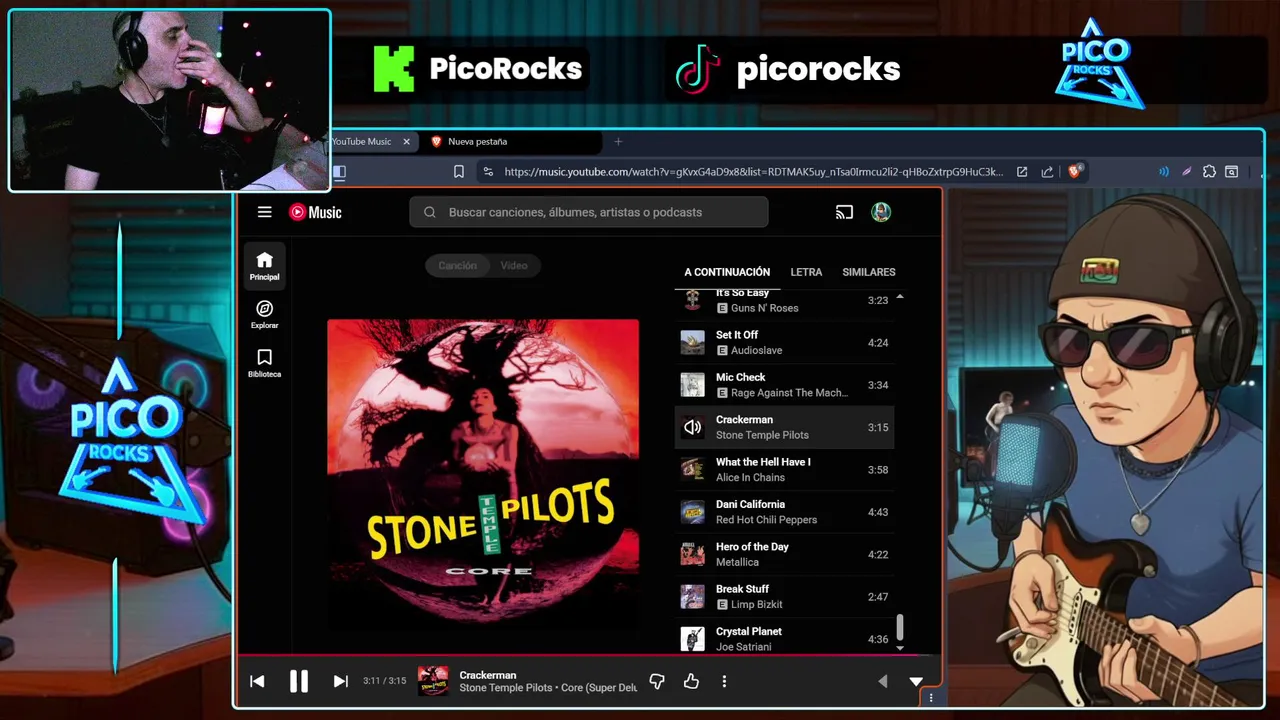Play Mic Check from the queue
The height and width of the screenshot is (720, 1280).
785,385
